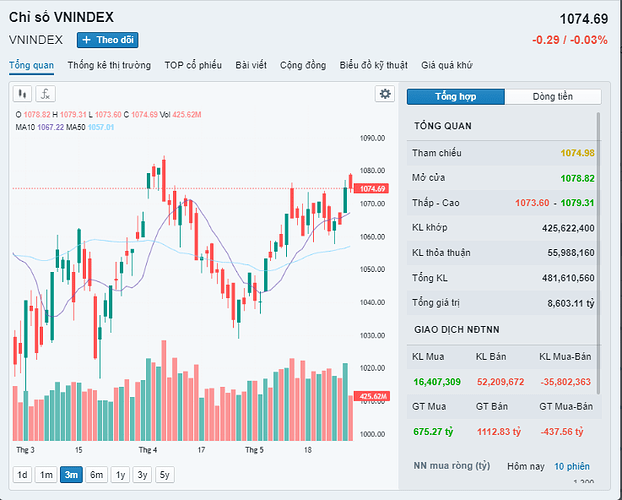The image size is (622, 500).
Task: Set chart range to 1y
Action: pyautogui.click(x=120, y=475)
